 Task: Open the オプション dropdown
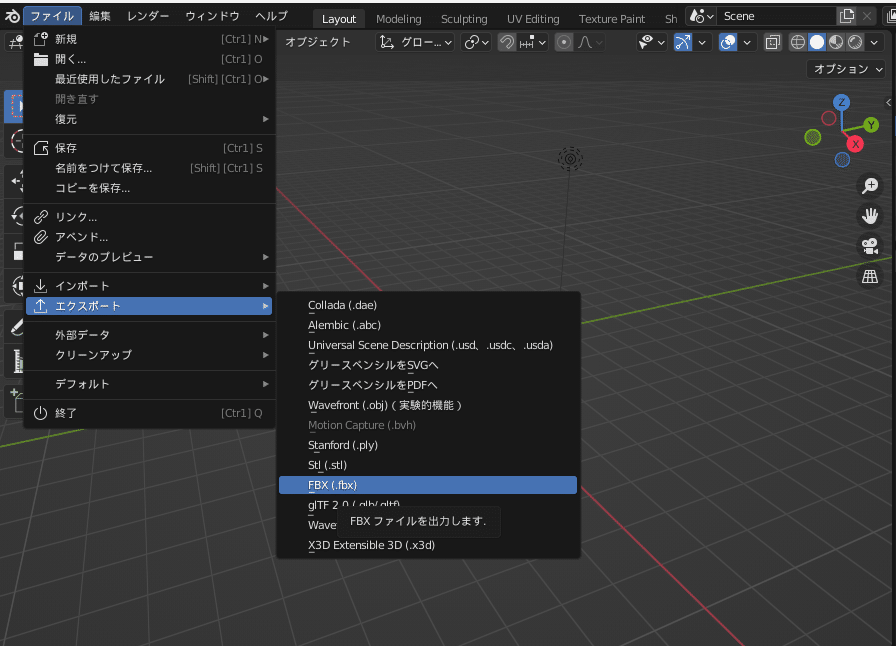coord(848,69)
